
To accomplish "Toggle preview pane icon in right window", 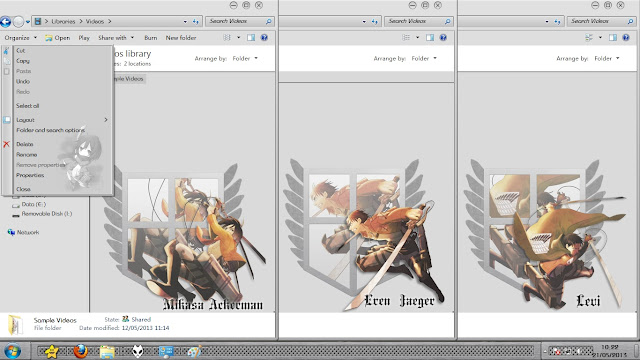I will (613, 38).
